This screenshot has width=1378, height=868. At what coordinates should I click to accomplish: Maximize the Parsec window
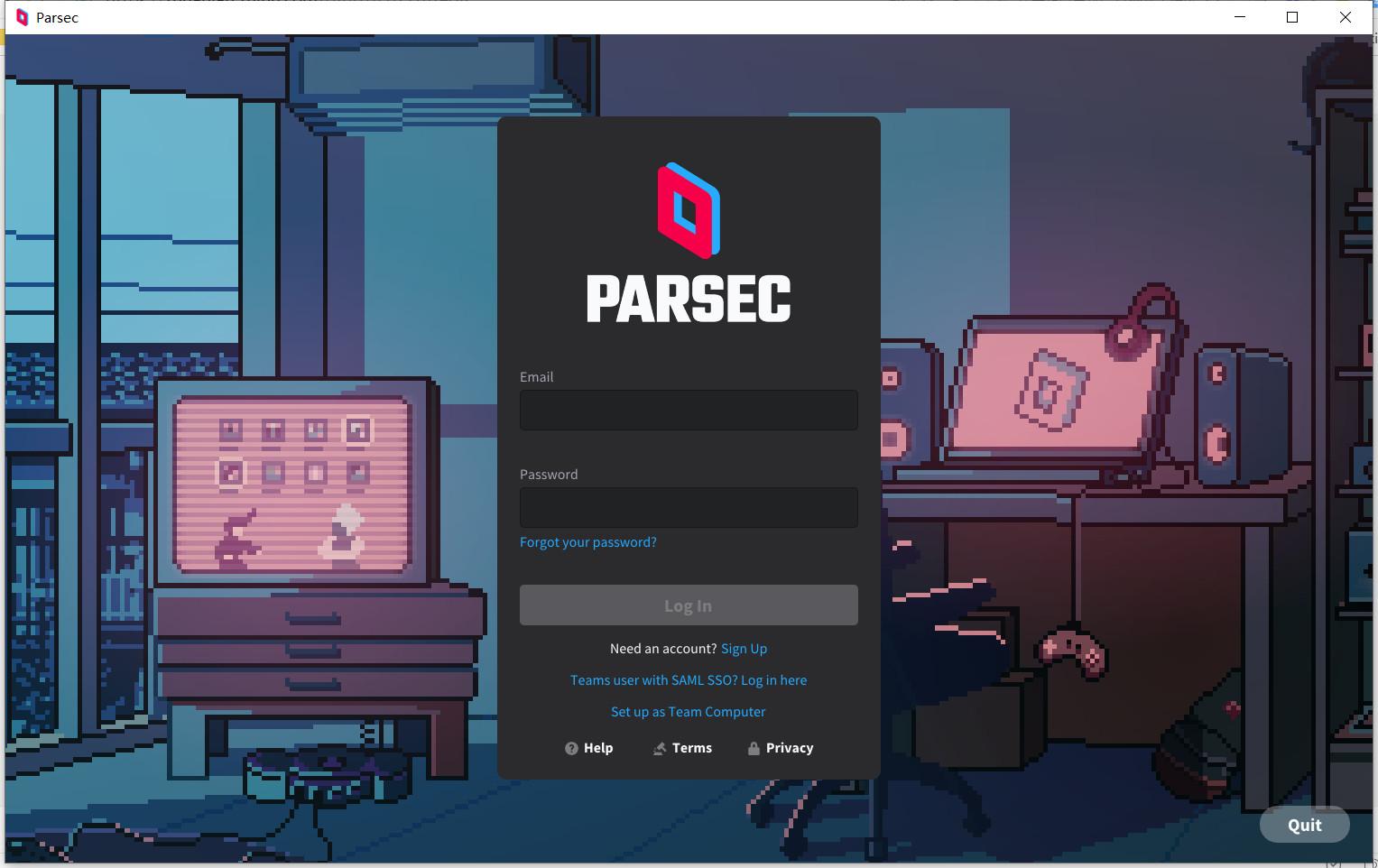click(x=1292, y=16)
